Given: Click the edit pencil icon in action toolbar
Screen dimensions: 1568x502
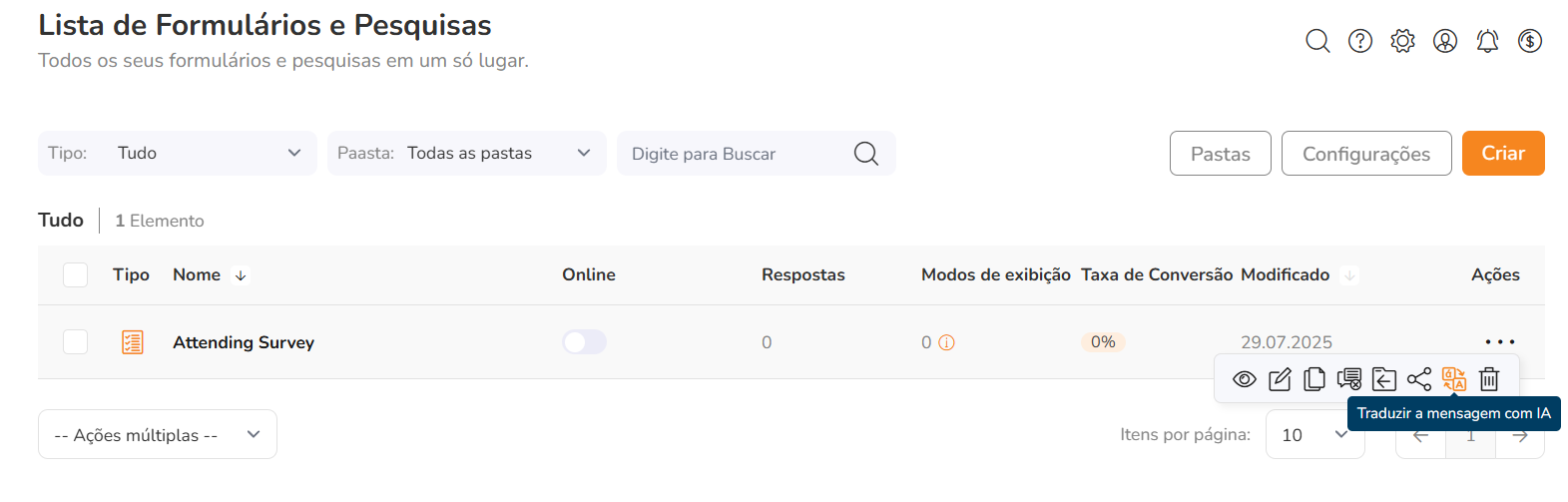Looking at the screenshot, I should [x=1280, y=379].
